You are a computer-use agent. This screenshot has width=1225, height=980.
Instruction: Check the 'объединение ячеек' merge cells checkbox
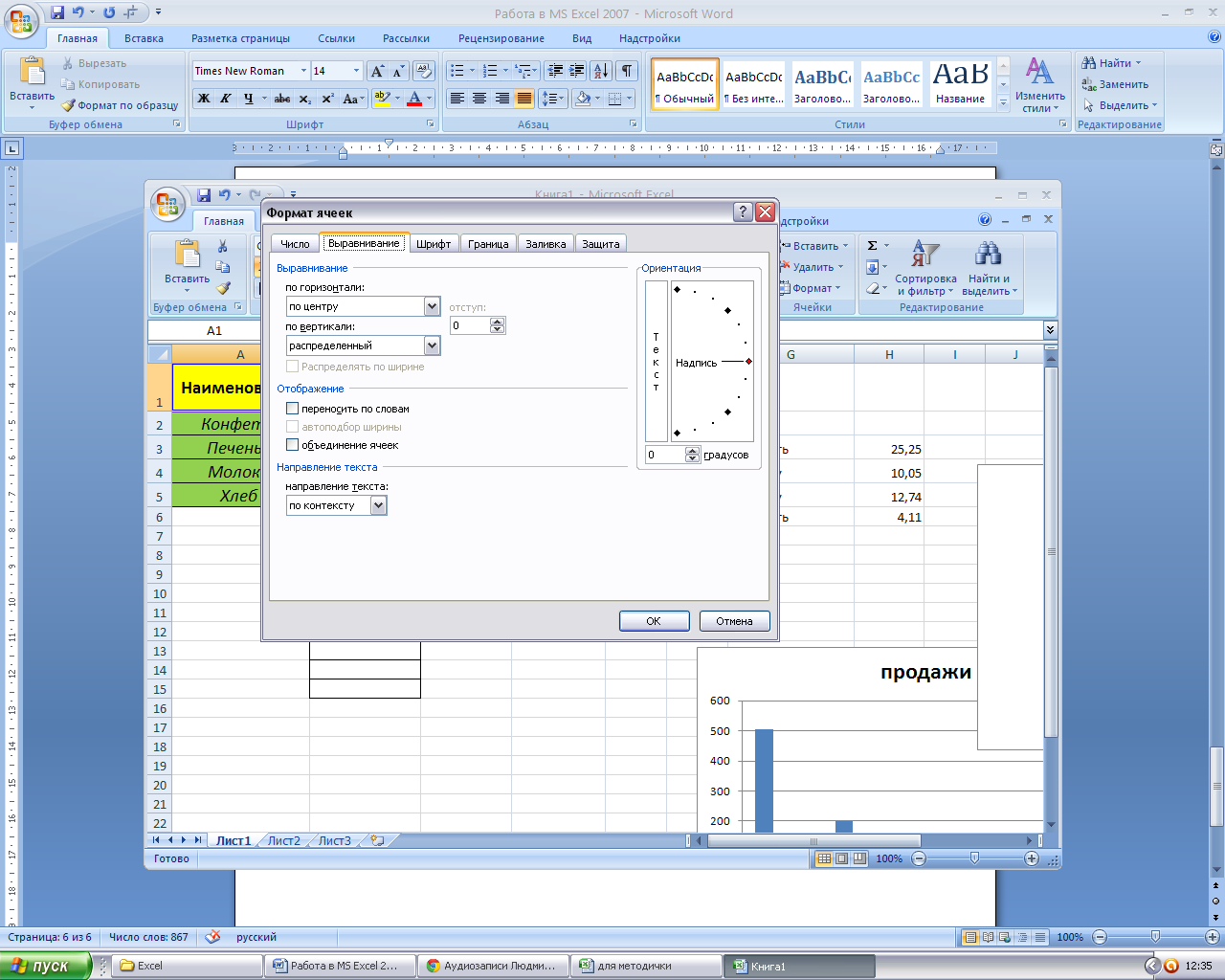[x=293, y=445]
